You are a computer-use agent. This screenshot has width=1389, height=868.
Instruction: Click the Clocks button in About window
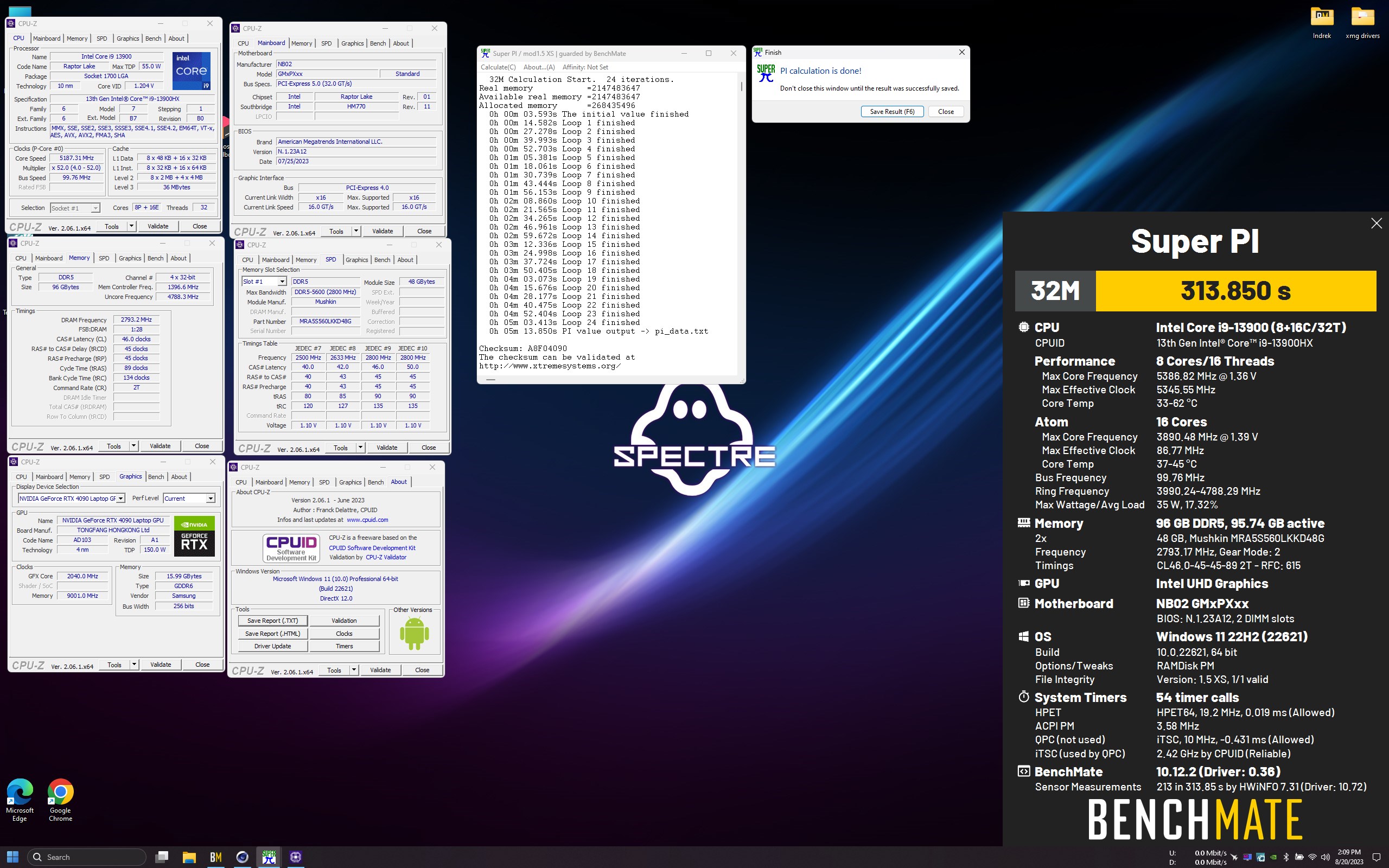pyautogui.click(x=345, y=634)
